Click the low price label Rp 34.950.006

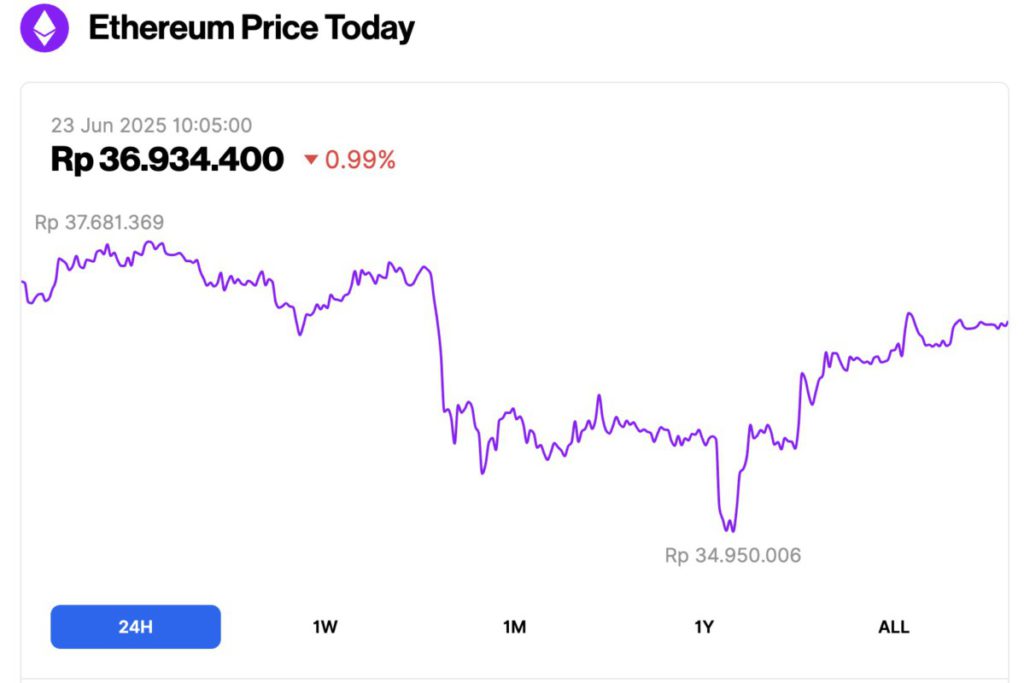point(733,555)
